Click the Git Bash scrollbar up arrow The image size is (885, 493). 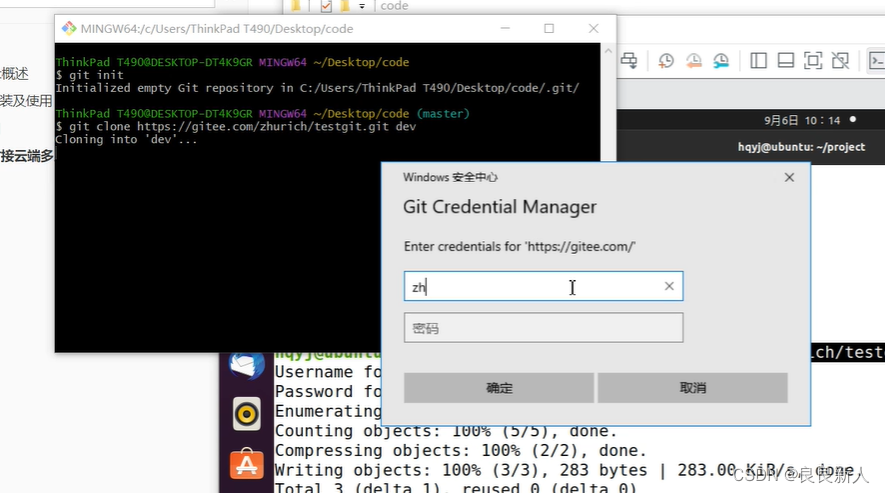608,51
